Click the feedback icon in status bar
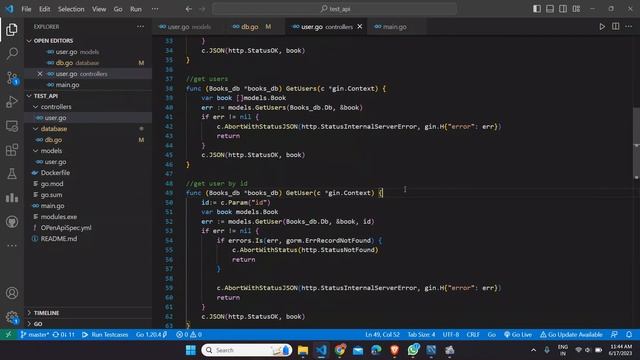 click(x=614, y=334)
